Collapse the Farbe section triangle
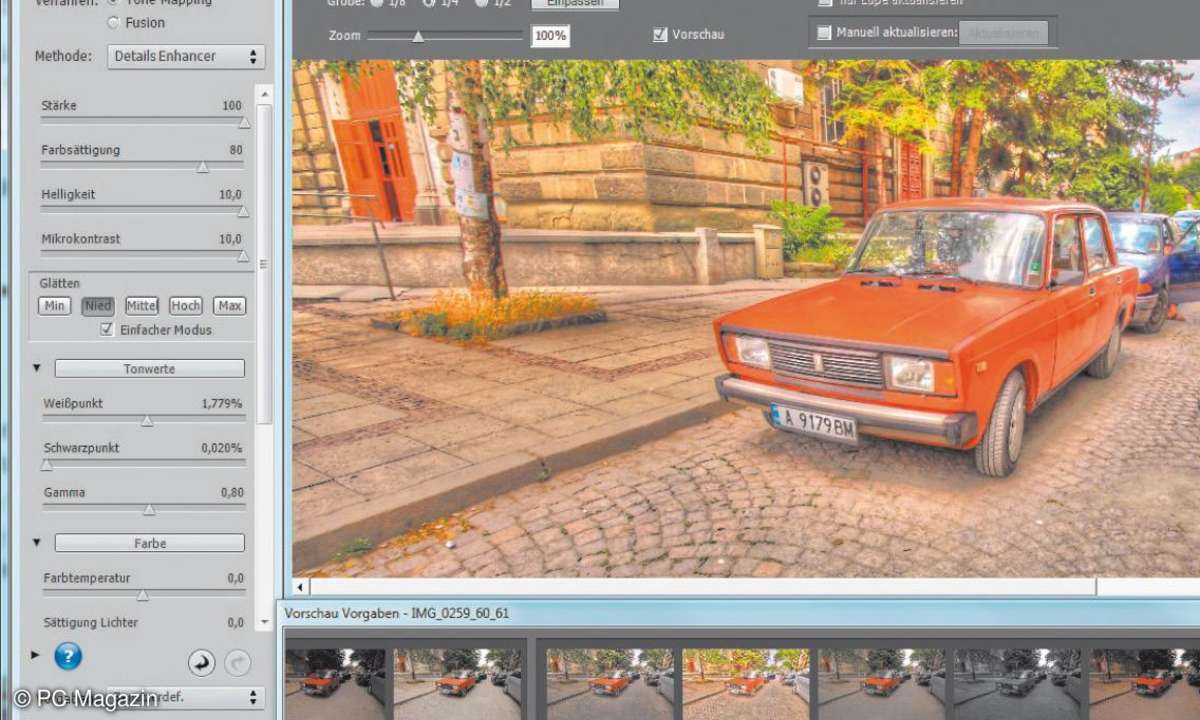The image size is (1200, 720). [x=37, y=542]
